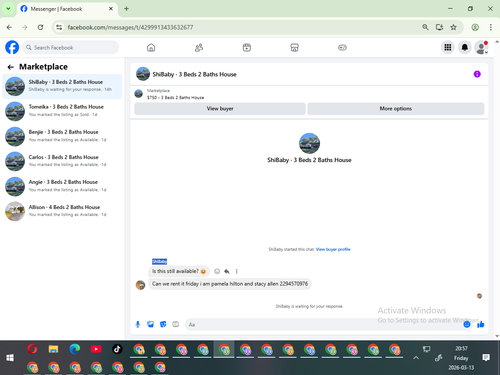Open Chrome profile icon
The height and width of the screenshot is (375, 500).
tap(475, 27)
